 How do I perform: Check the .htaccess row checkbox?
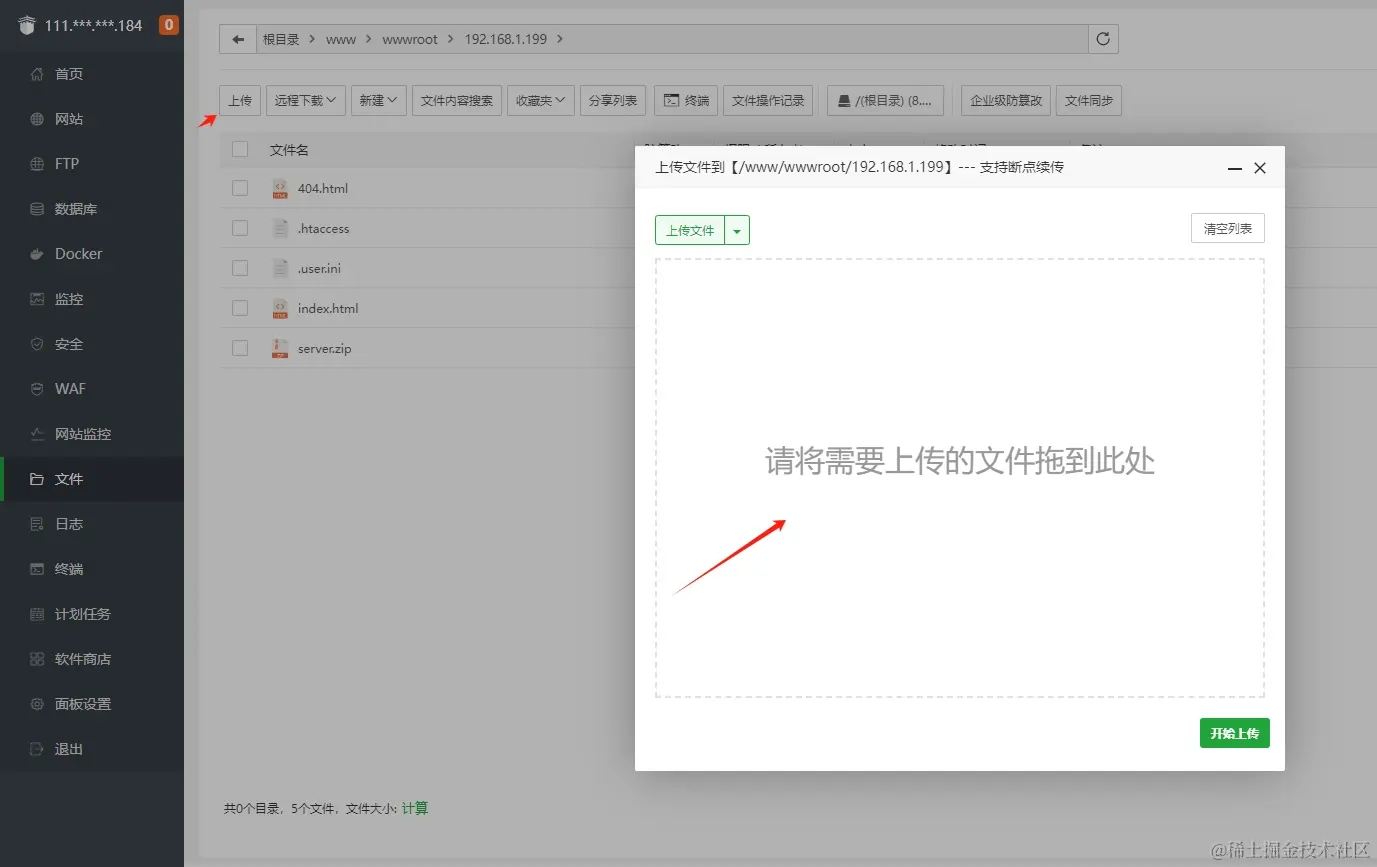tap(240, 228)
